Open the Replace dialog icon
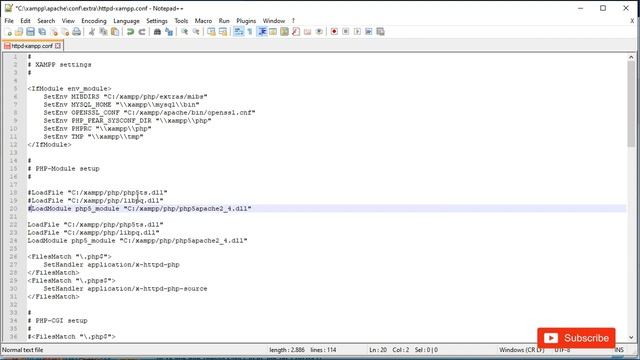This screenshot has width=640, height=360. tap(169, 32)
